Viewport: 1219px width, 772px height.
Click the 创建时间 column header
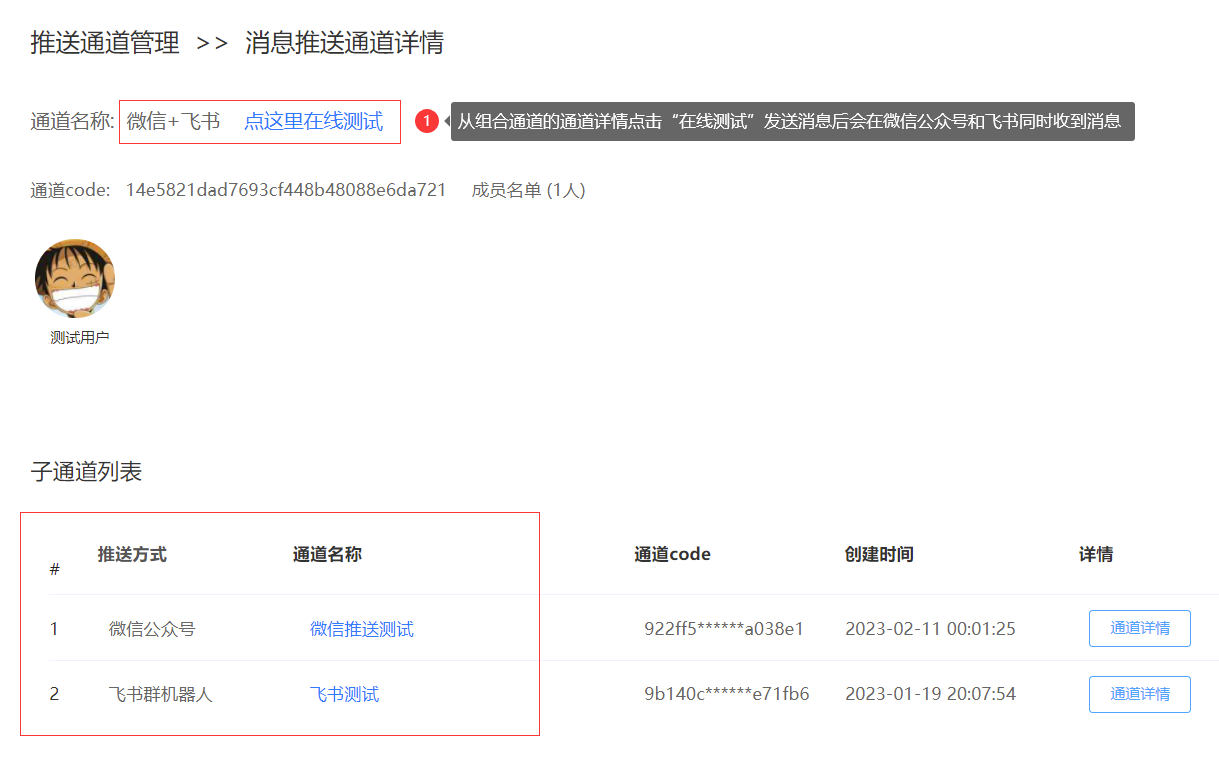pos(879,554)
